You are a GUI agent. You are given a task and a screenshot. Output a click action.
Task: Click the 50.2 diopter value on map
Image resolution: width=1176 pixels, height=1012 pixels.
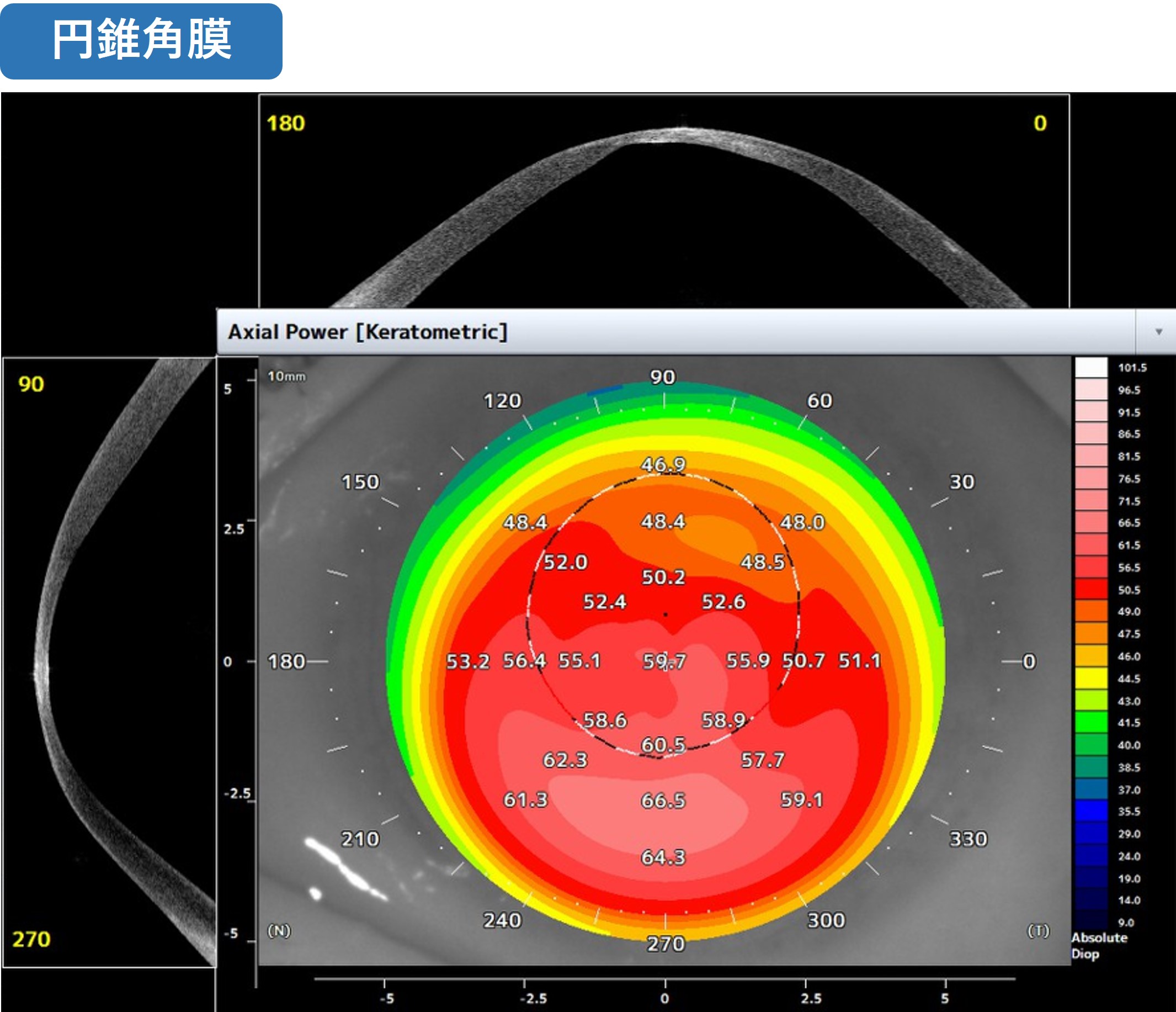pos(663,577)
